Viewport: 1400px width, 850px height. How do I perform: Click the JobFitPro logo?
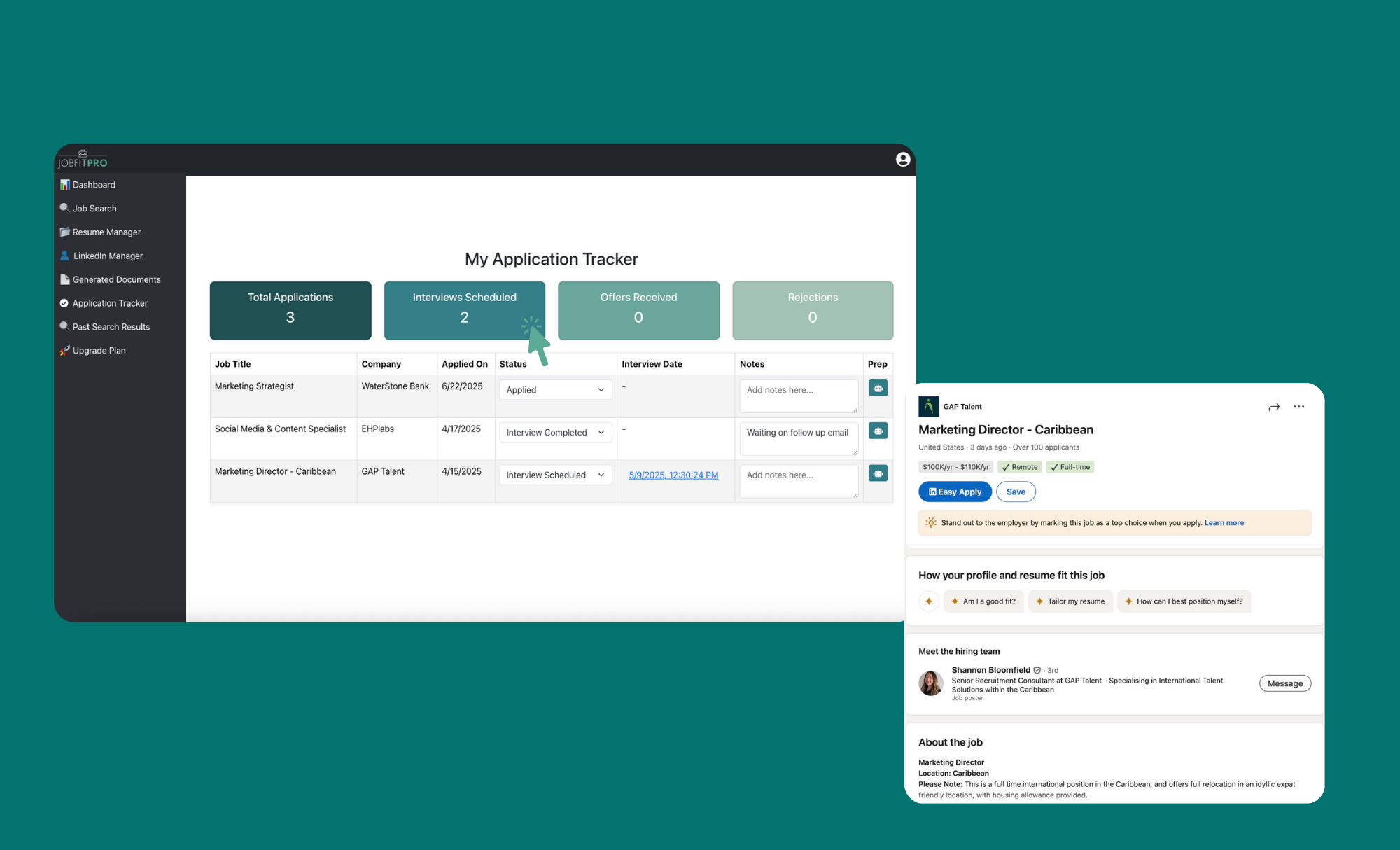83,160
